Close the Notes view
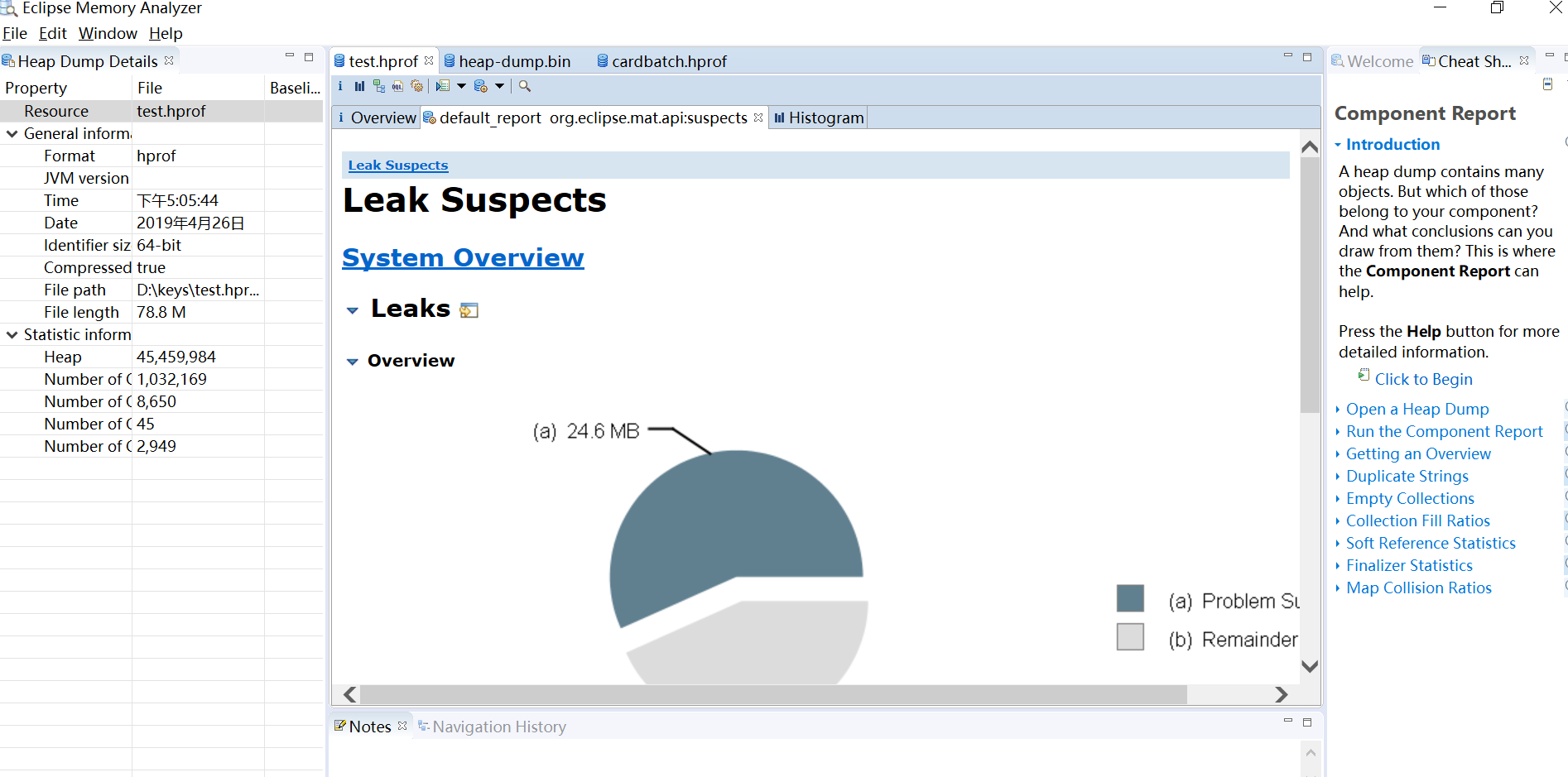The width and height of the screenshot is (1568, 777). [x=402, y=726]
